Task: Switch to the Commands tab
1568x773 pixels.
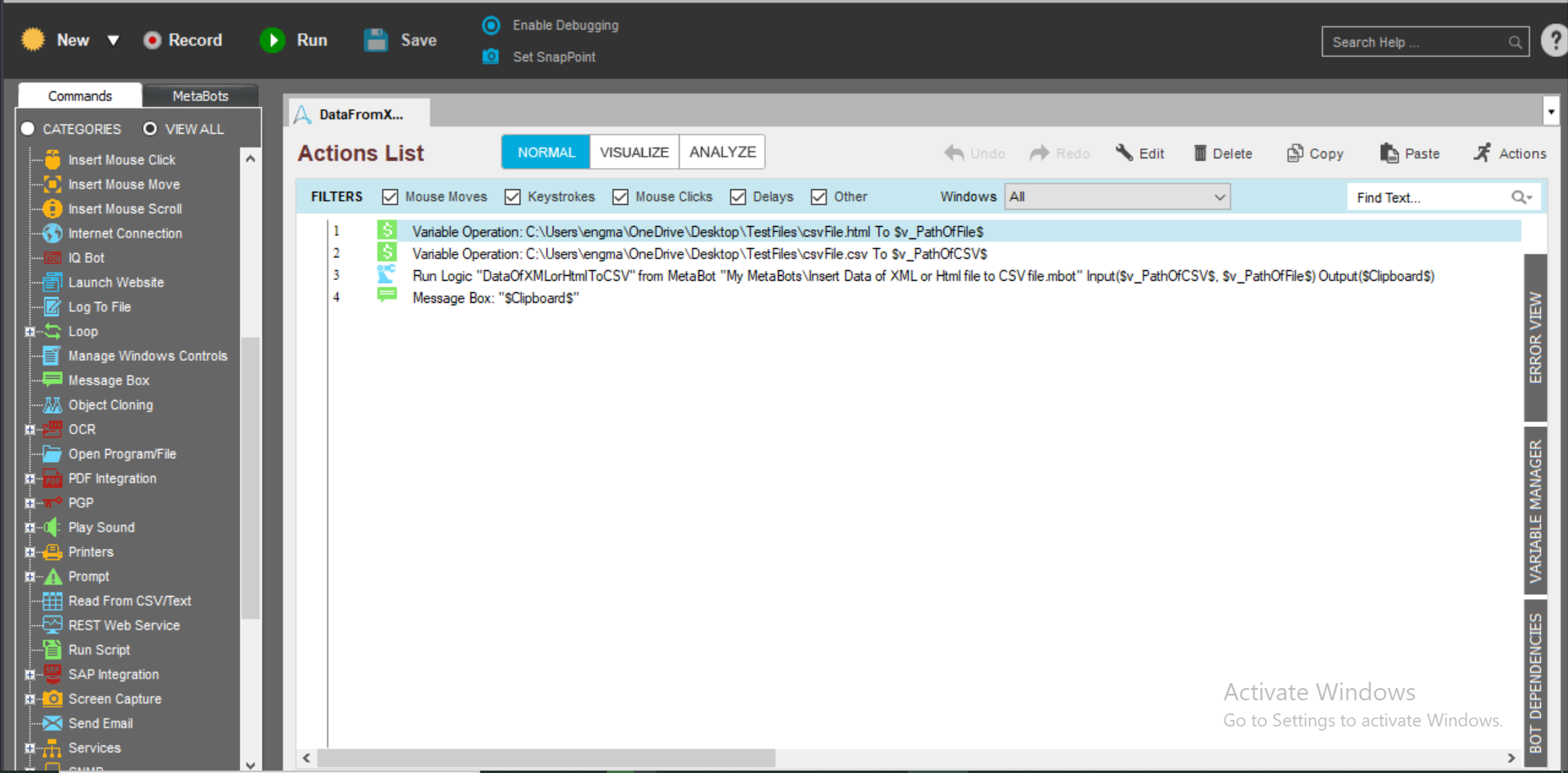Action: (x=80, y=96)
